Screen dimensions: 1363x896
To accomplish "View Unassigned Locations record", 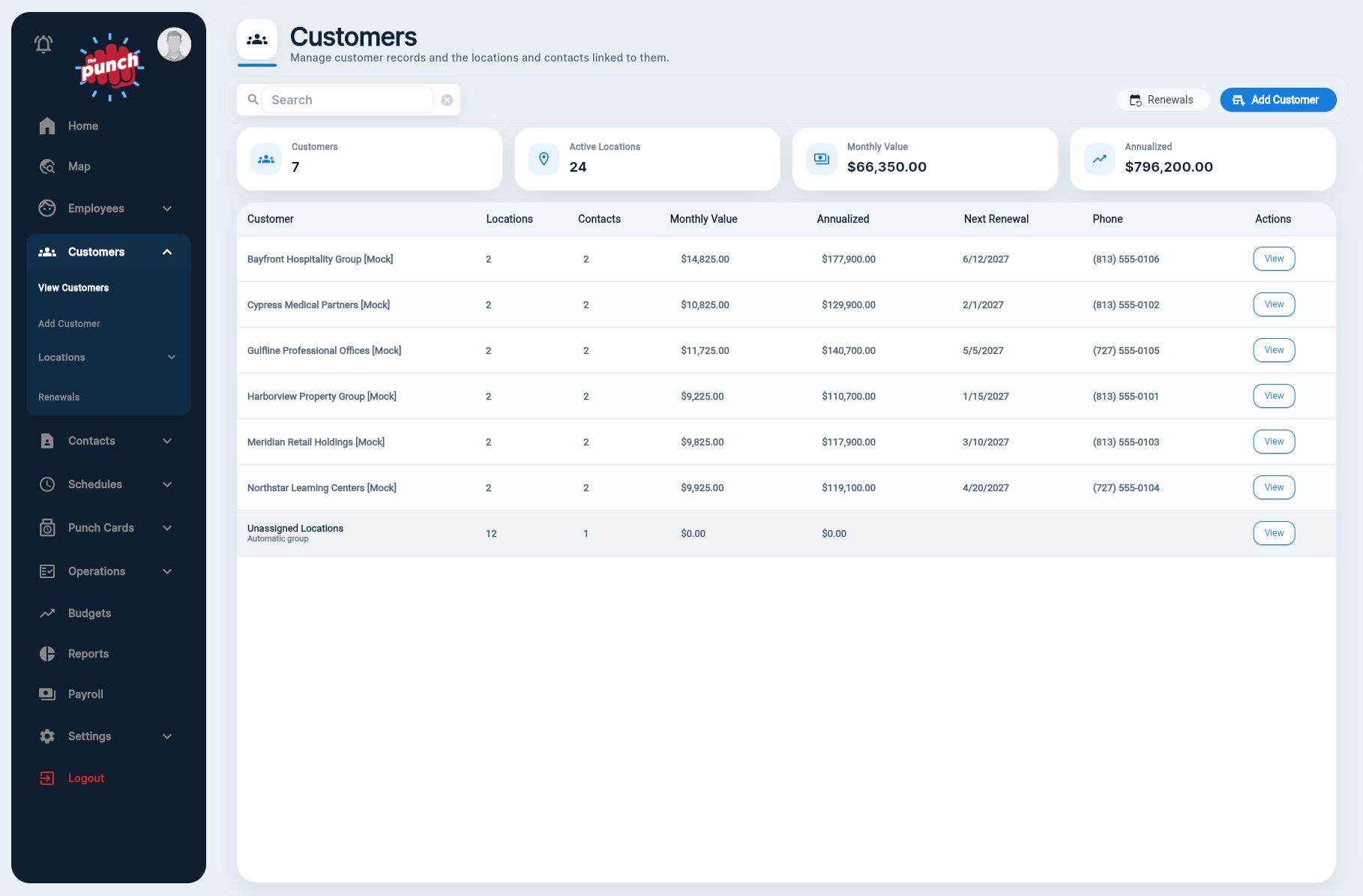I will click(x=1274, y=533).
